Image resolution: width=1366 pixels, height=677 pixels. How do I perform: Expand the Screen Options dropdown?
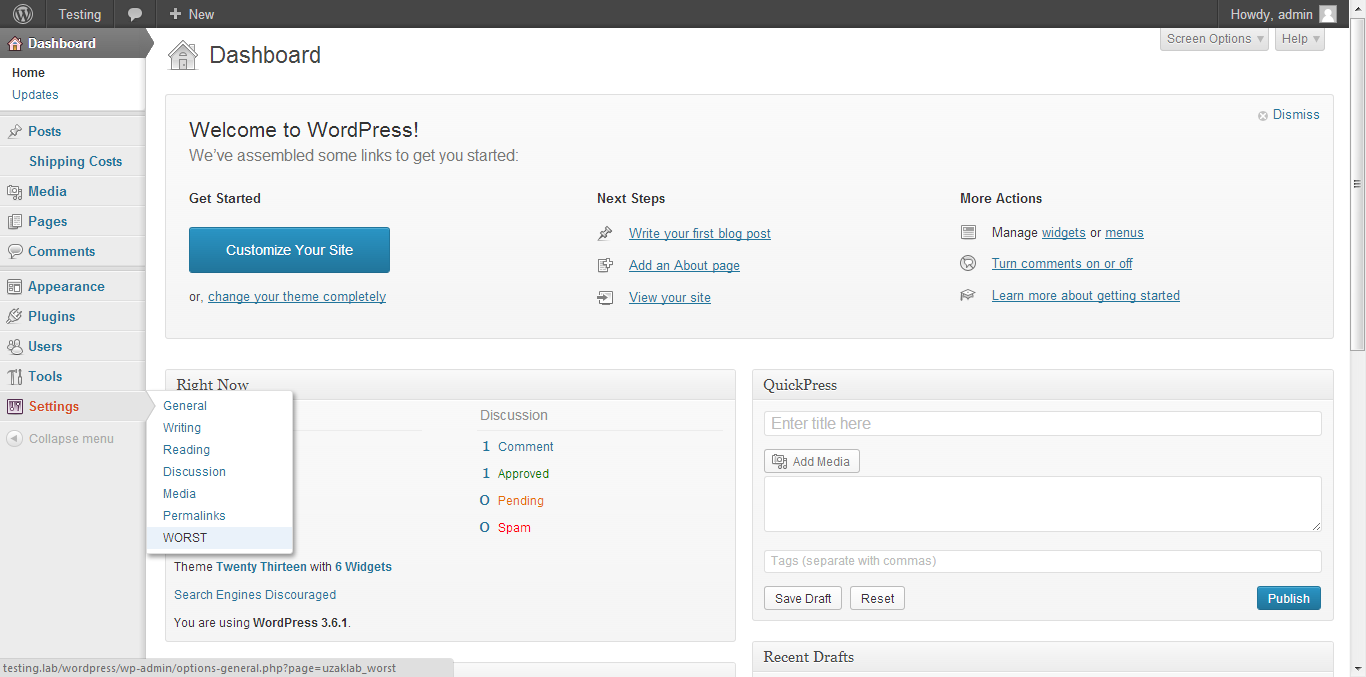point(1214,39)
